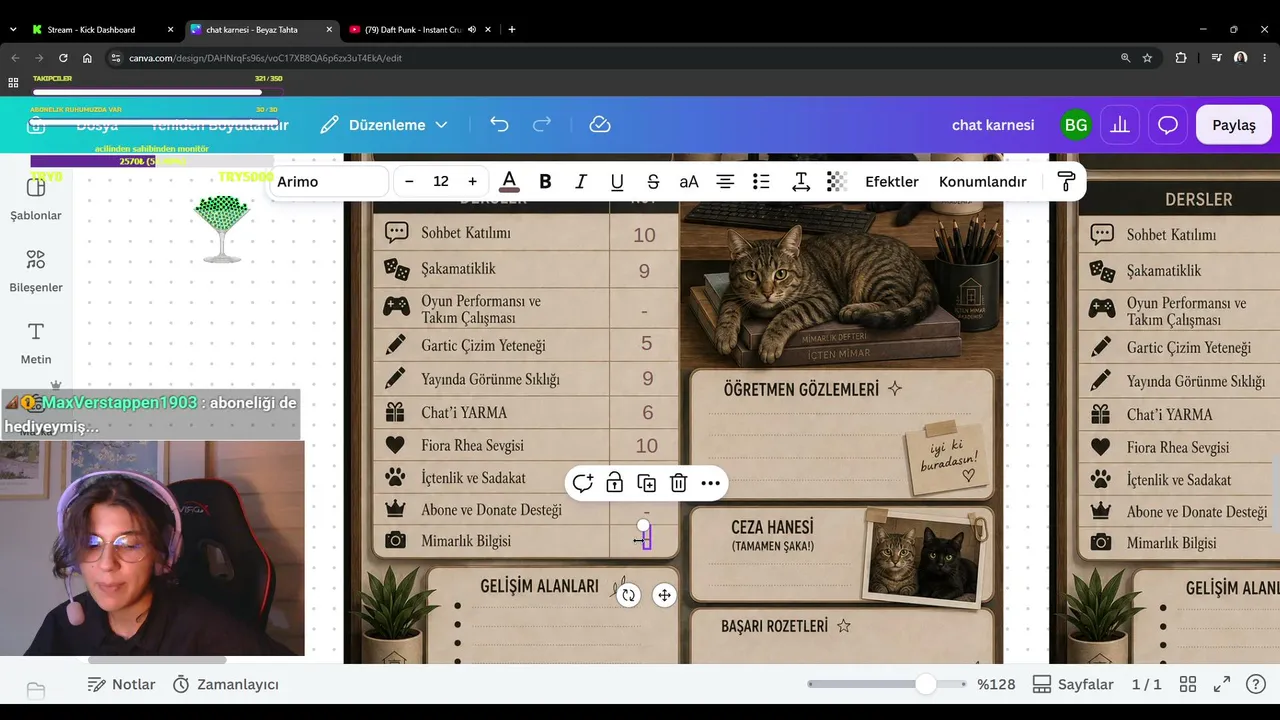1280x720 pixels.
Task: Toggle bold formatting
Action: point(545,182)
